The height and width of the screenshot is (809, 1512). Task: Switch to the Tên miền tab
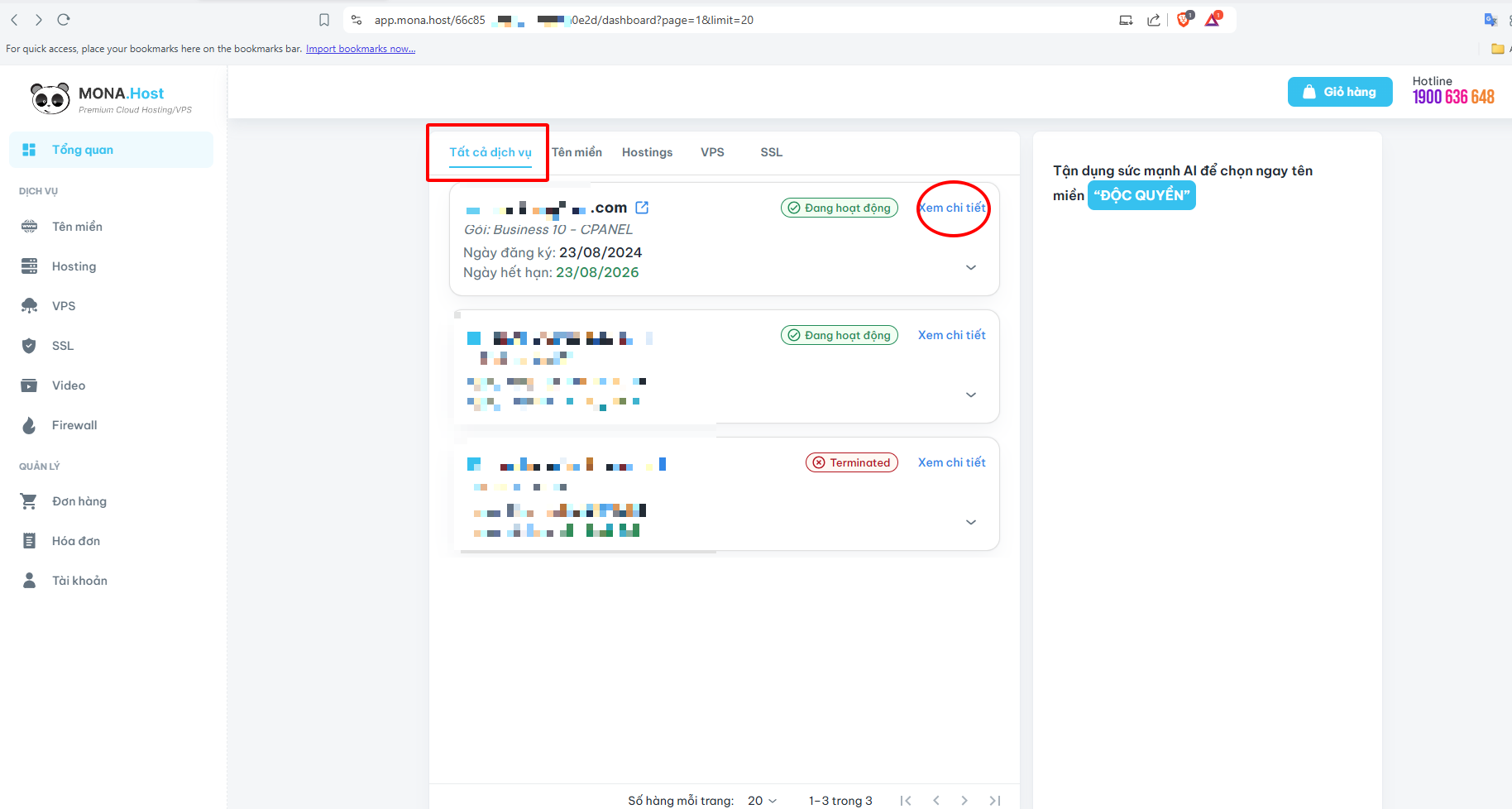click(577, 152)
